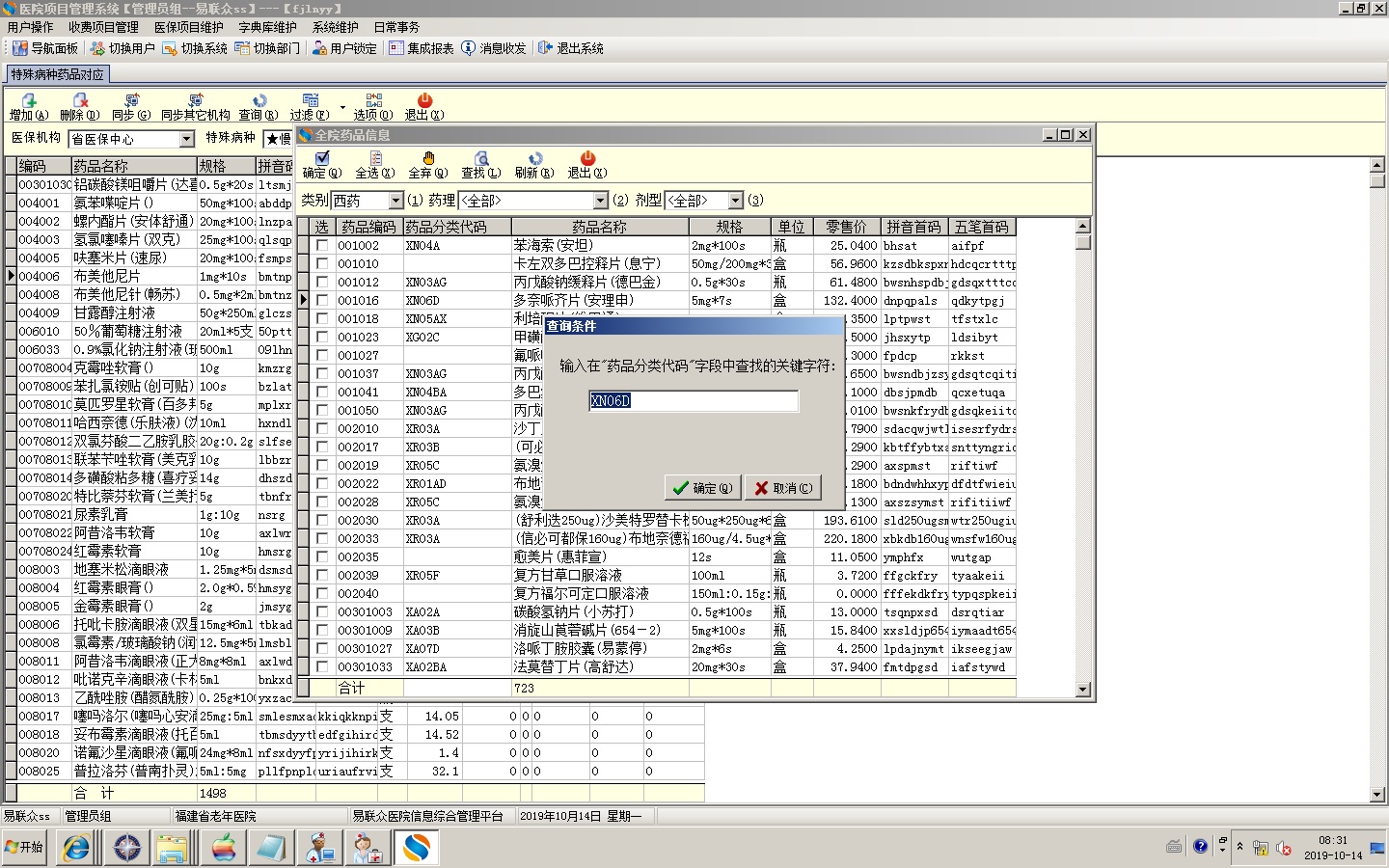Viewport: 1389px width, 868px height.
Task: Click the 查找 (Find) icon in drug window
Action: tap(480, 159)
